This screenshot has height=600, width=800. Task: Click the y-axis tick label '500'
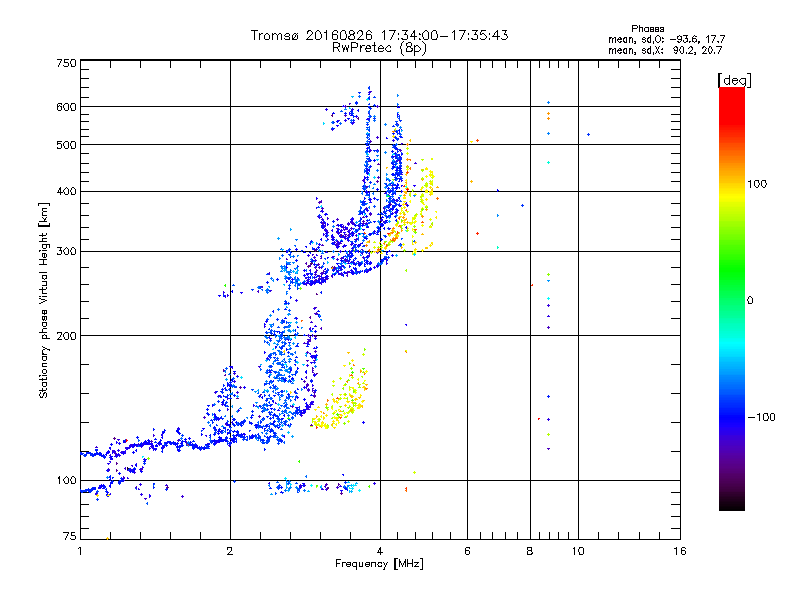pos(67,145)
